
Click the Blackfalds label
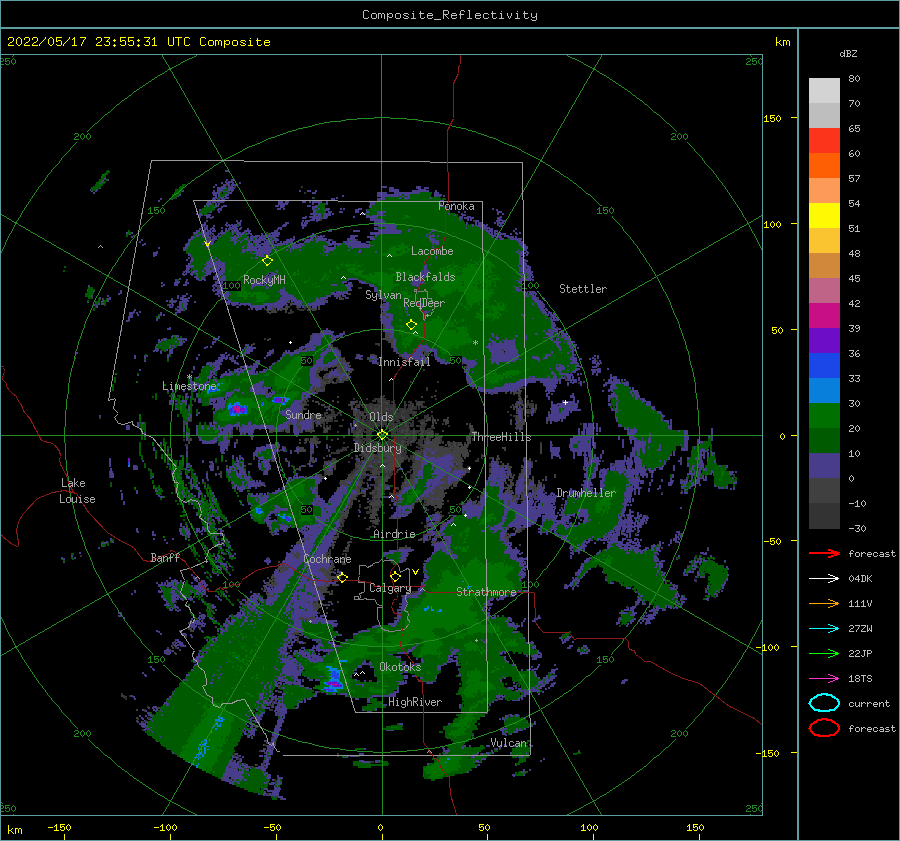coord(425,277)
